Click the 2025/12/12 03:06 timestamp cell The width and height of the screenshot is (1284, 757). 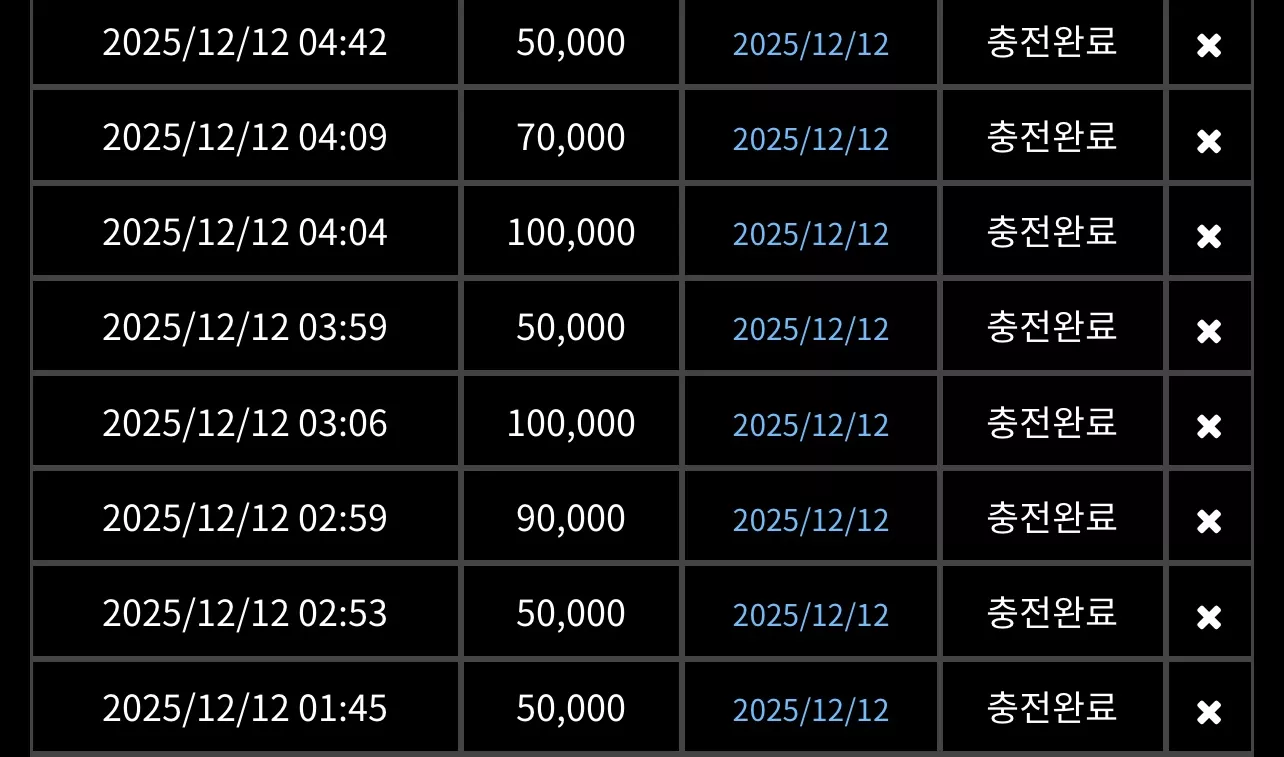[245, 423]
